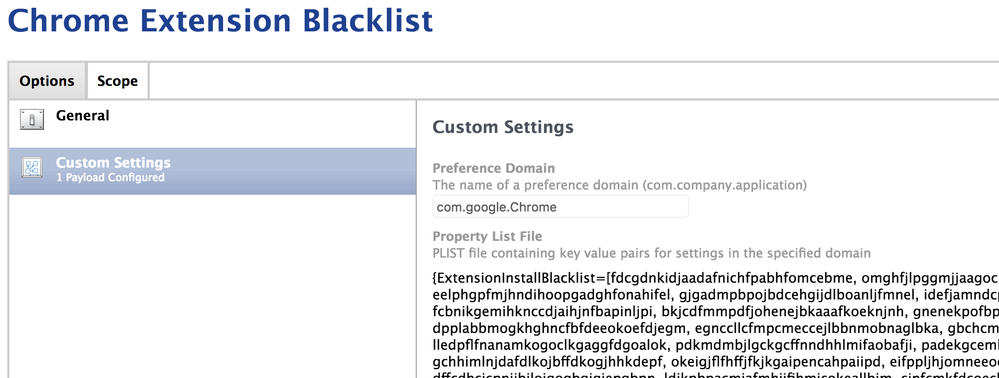Click the Custom Settings panel heading
Viewport: 999px width, 378px height.
503,127
